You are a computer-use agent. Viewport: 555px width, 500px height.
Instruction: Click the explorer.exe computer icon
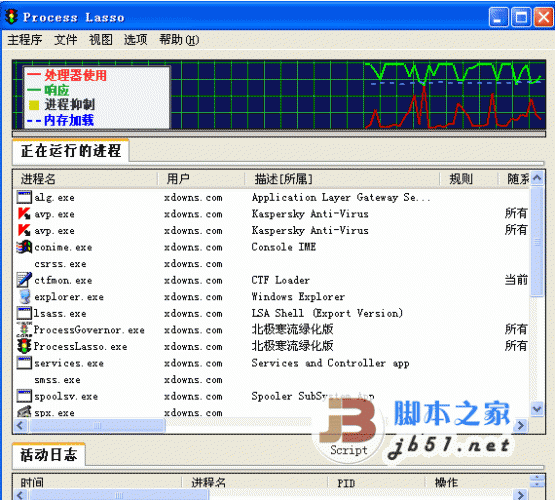[25, 297]
